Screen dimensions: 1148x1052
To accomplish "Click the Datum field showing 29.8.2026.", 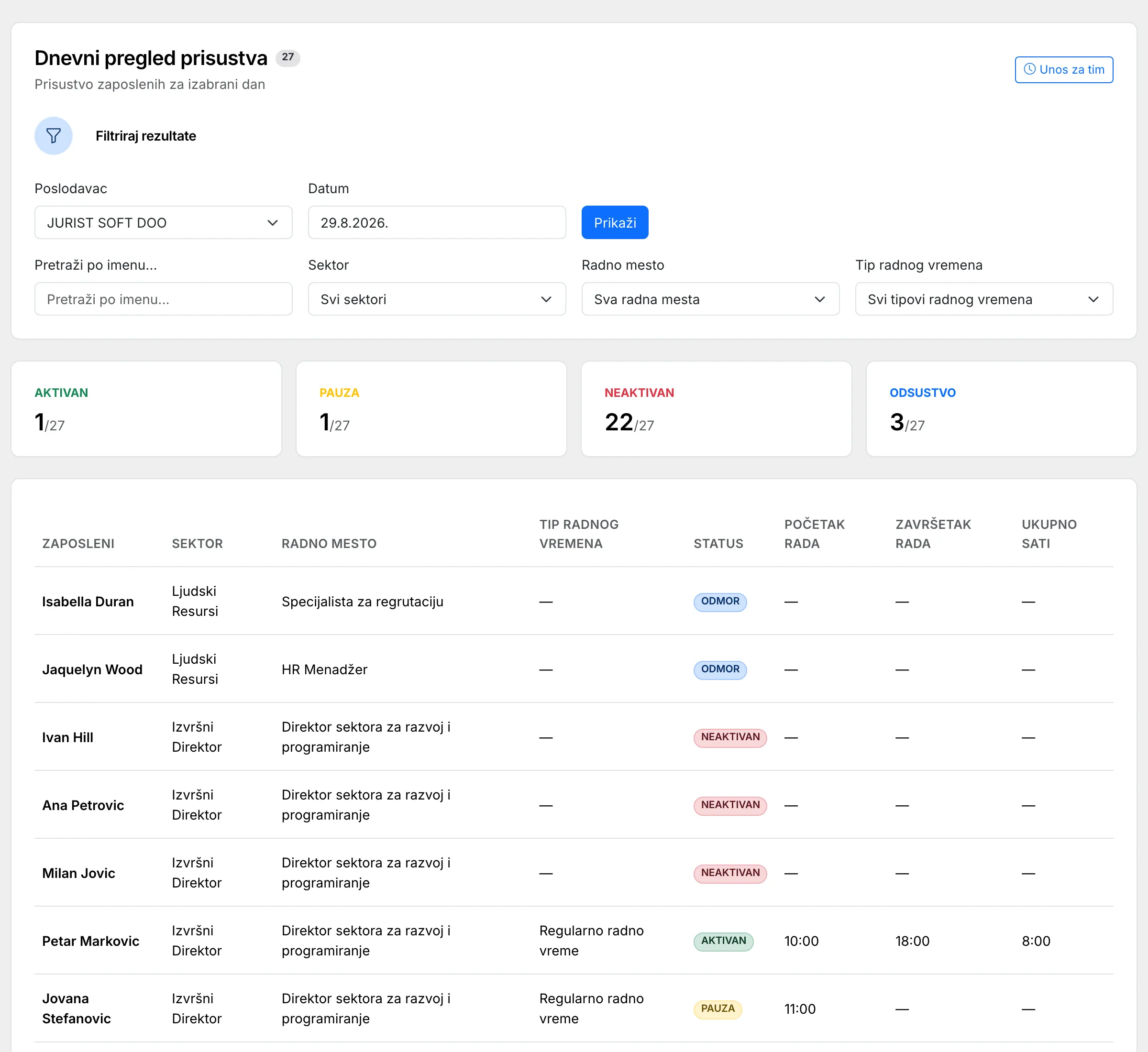I will point(437,222).
